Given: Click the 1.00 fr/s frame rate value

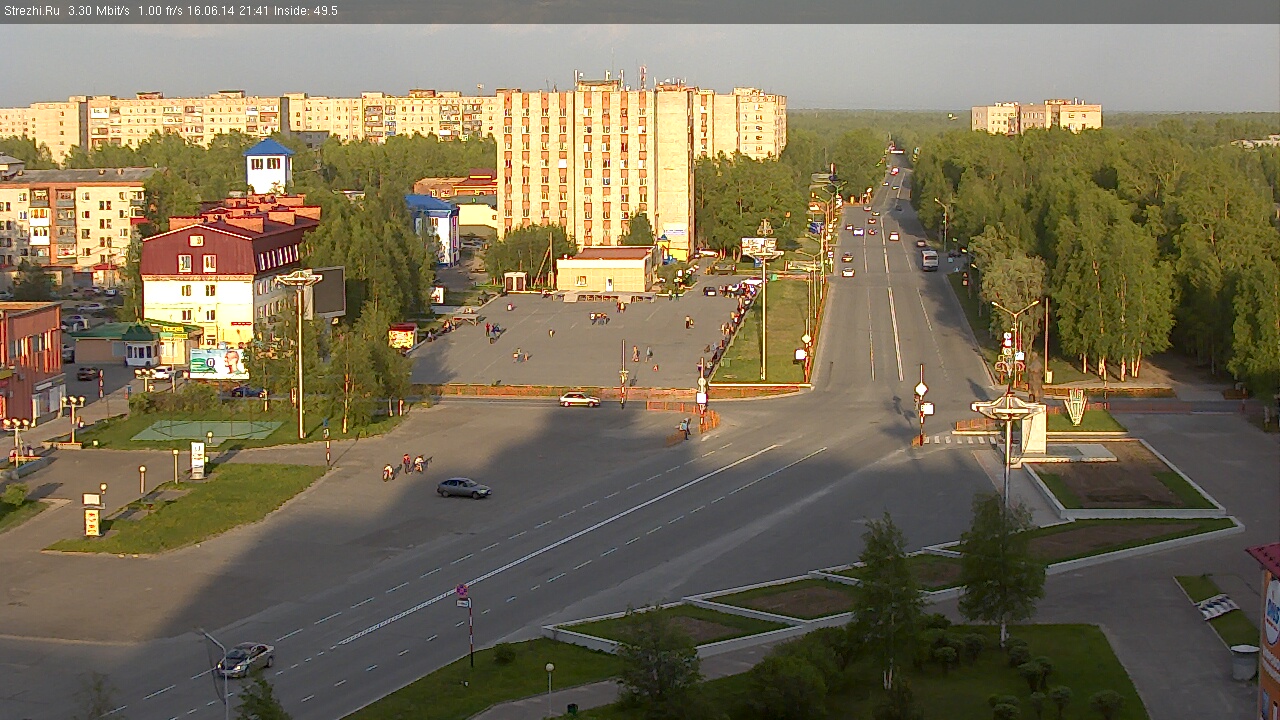Looking at the screenshot, I should (159, 11).
